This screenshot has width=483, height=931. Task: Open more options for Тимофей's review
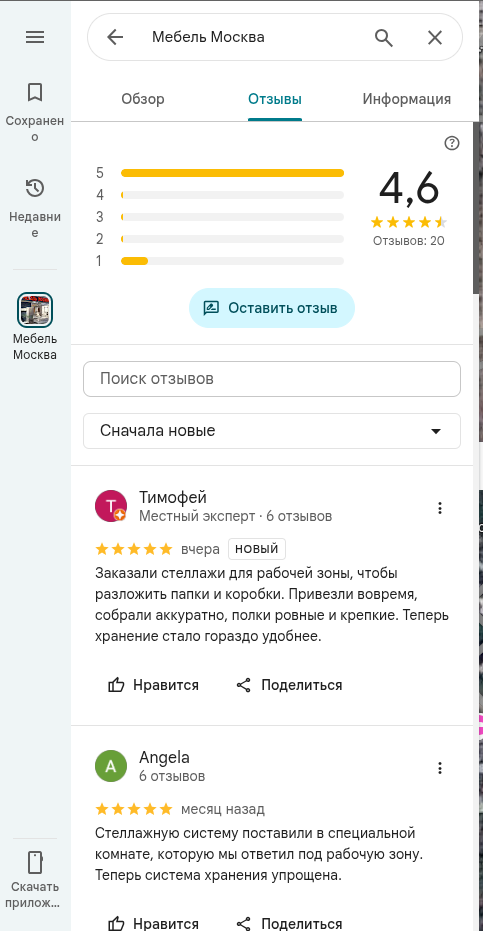pyautogui.click(x=440, y=508)
